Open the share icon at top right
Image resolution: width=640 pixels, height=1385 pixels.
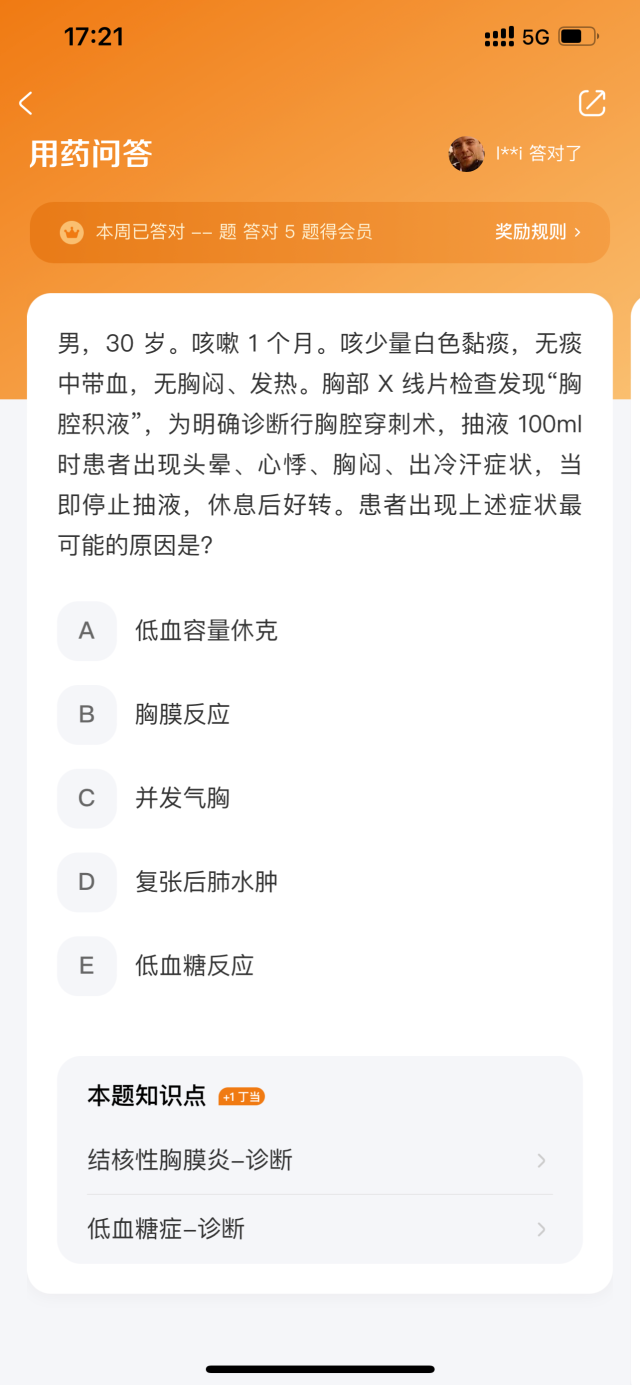point(592,103)
